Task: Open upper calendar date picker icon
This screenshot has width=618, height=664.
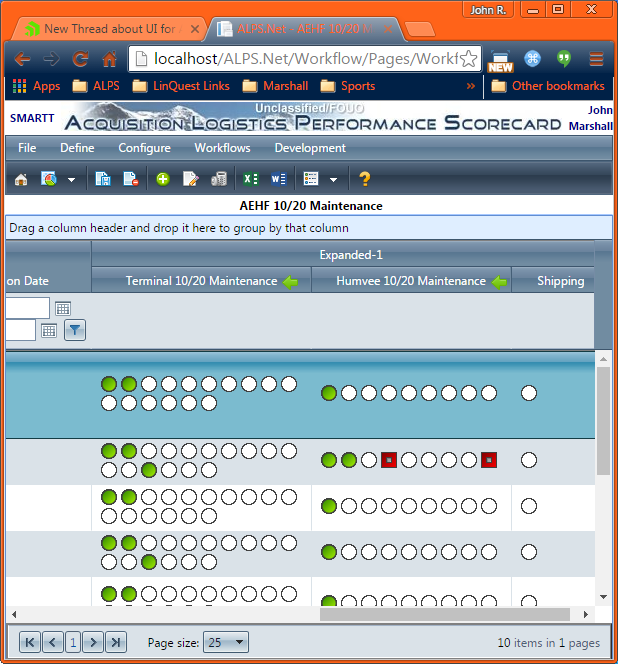Action: tap(63, 308)
